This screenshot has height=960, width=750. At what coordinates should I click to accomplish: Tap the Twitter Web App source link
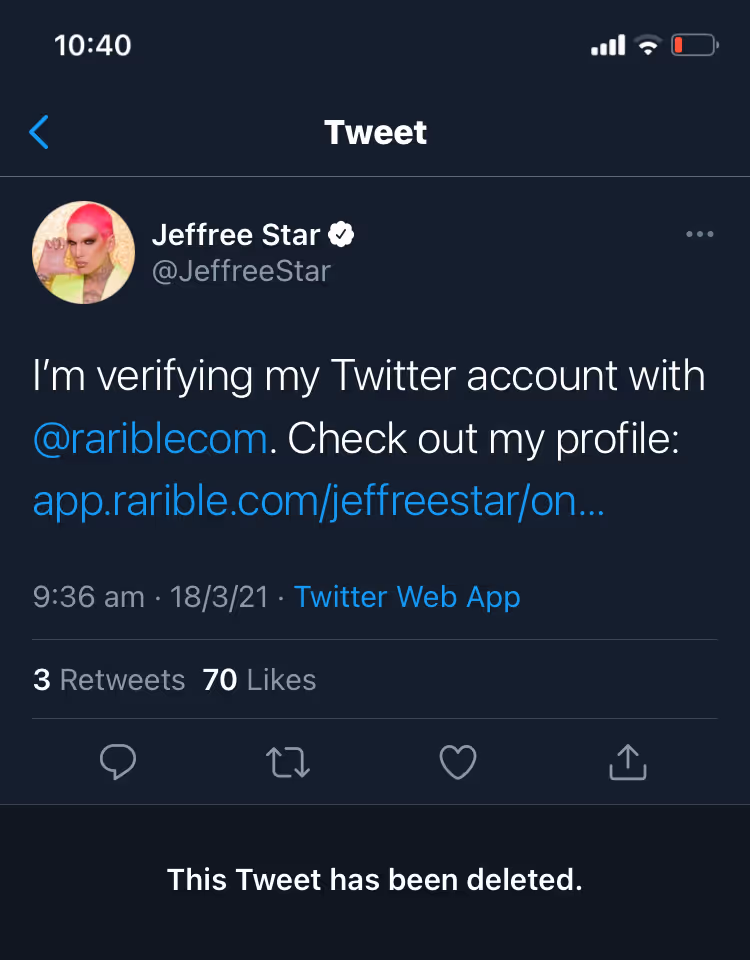coord(407,597)
